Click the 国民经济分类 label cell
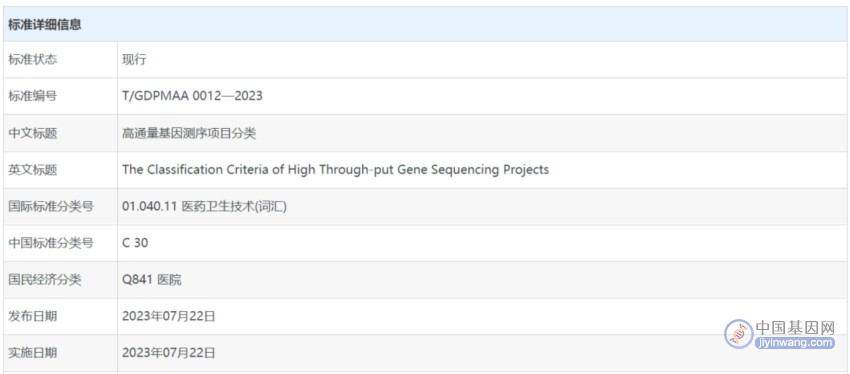This screenshot has height=374, width=850. (60, 280)
